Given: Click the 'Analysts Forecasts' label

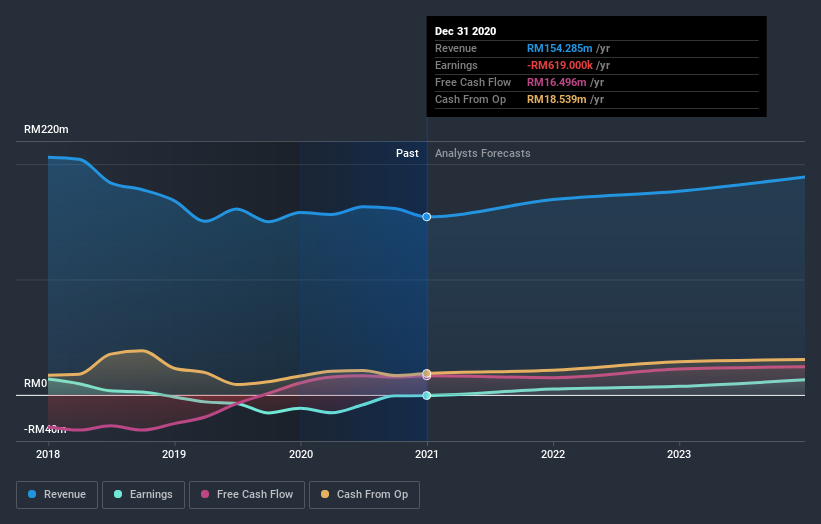Looking at the screenshot, I should 483,153.
